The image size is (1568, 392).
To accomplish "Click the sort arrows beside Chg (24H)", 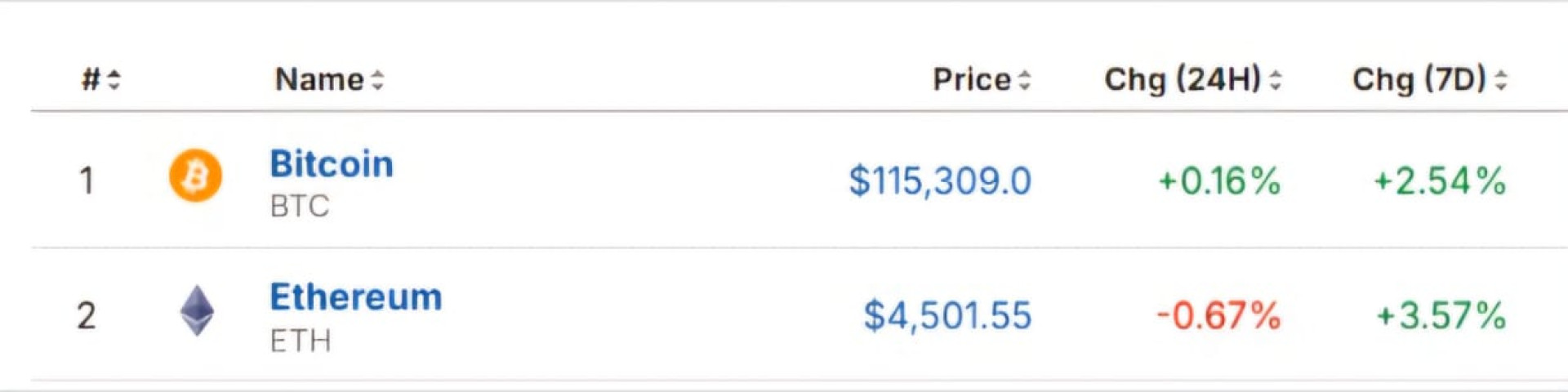I will pyautogui.click(x=1275, y=80).
